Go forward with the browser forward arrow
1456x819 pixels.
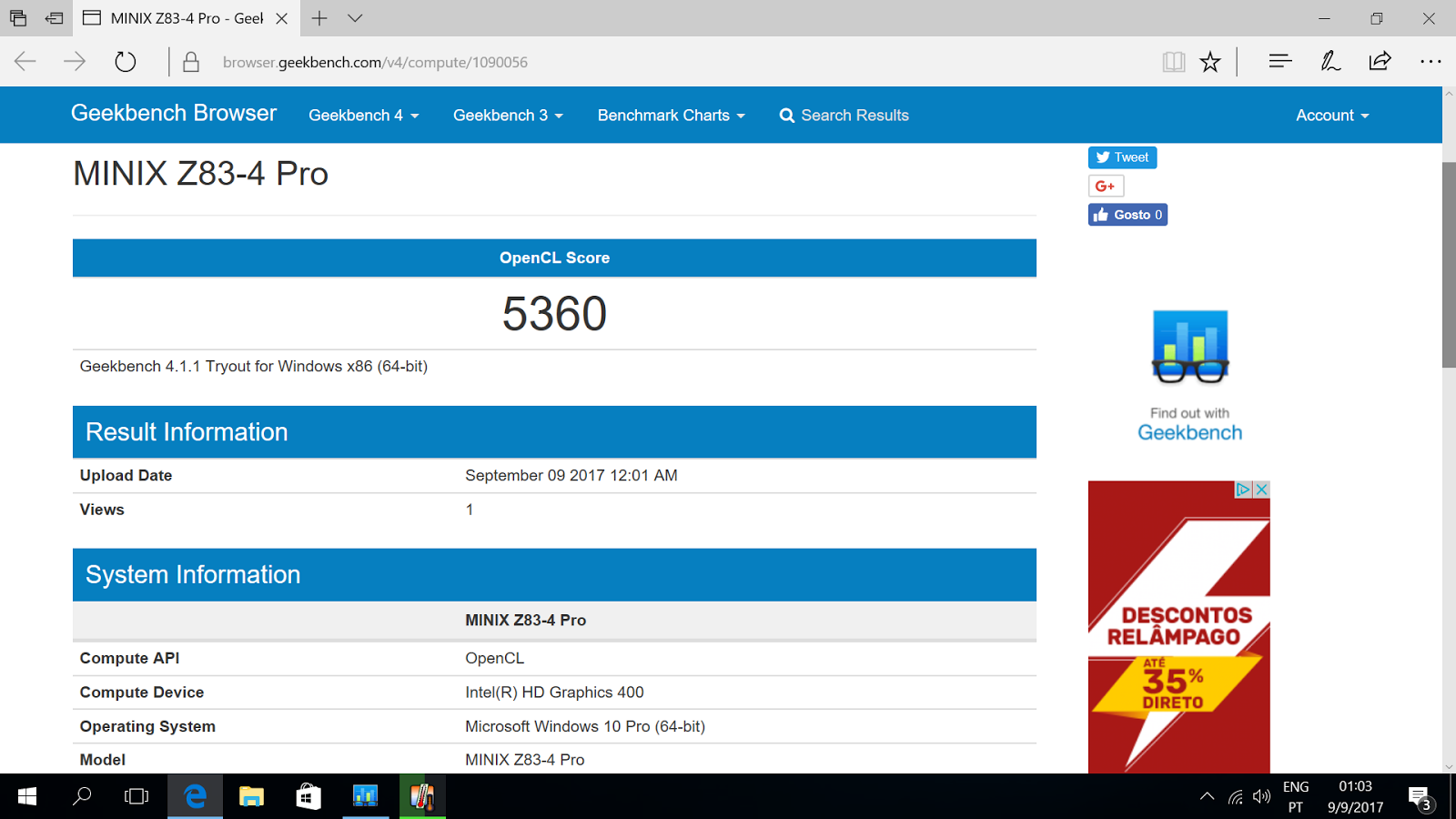pos(75,62)
